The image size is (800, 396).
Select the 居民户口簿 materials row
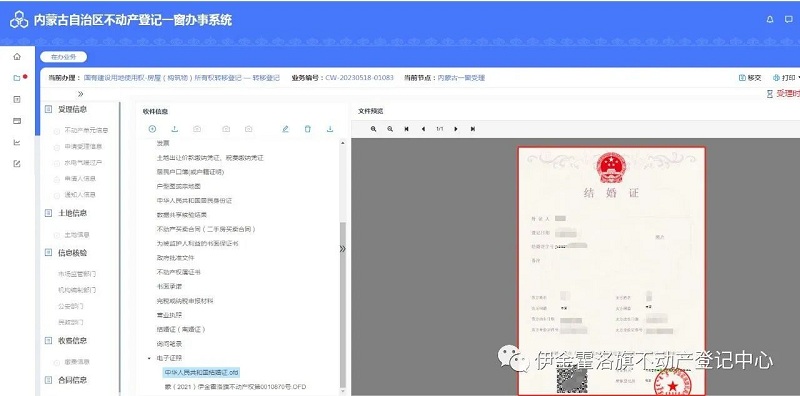coord(190,172)
